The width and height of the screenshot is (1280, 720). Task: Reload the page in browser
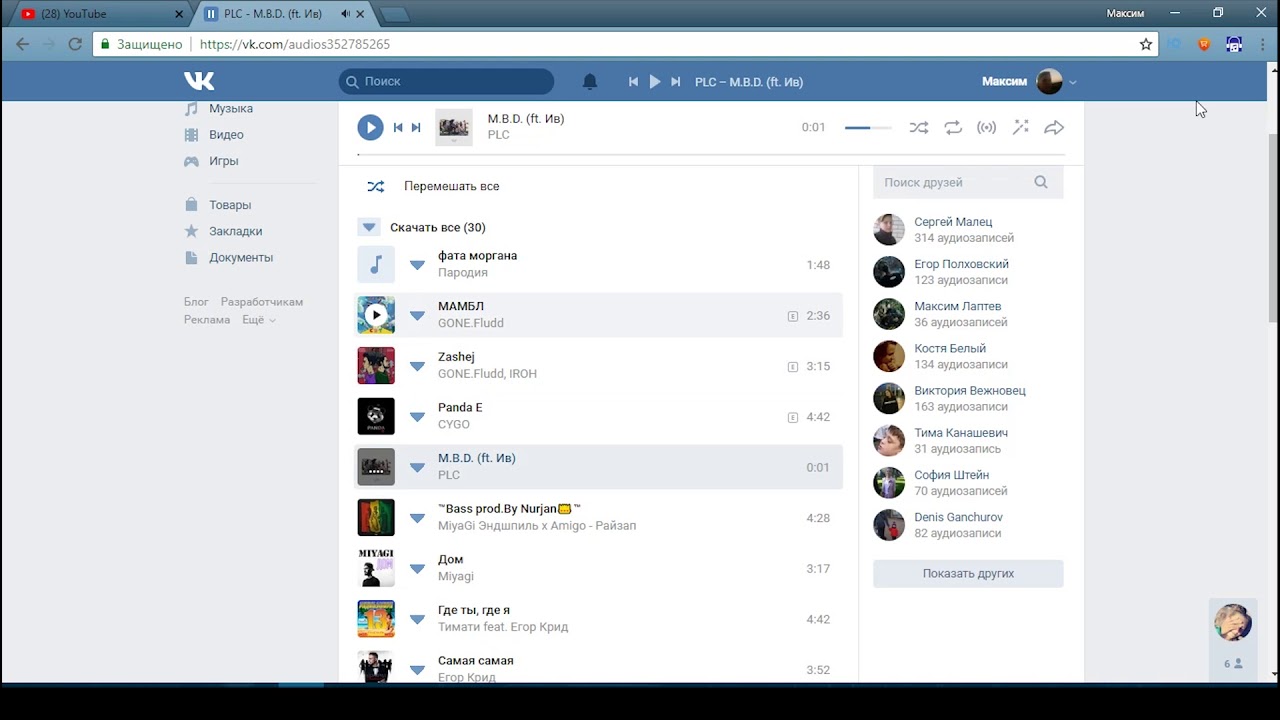tap(75, 44)
